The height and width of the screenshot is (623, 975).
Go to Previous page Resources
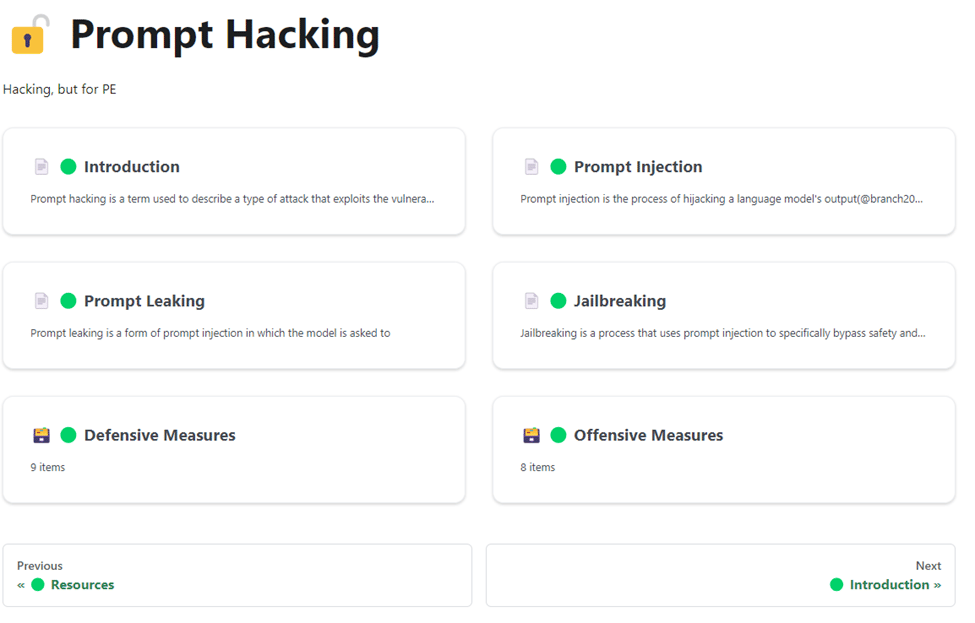tap(237, 576)
